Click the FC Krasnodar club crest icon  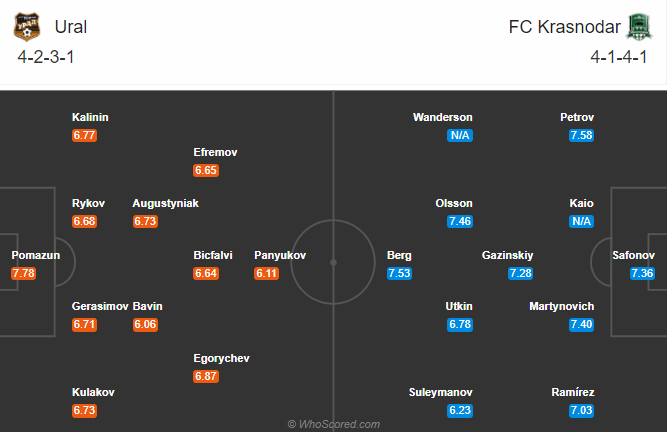(x=639, y=27)
